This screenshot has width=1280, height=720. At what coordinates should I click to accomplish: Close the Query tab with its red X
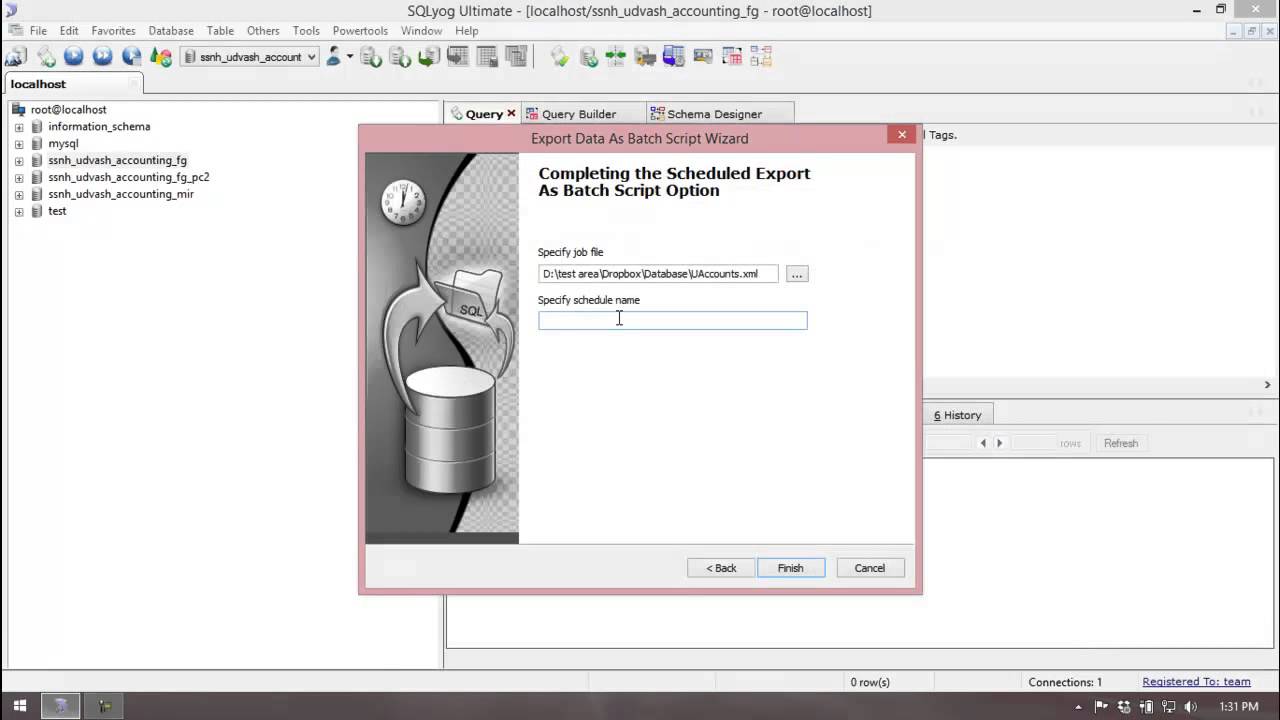point(511,114)
